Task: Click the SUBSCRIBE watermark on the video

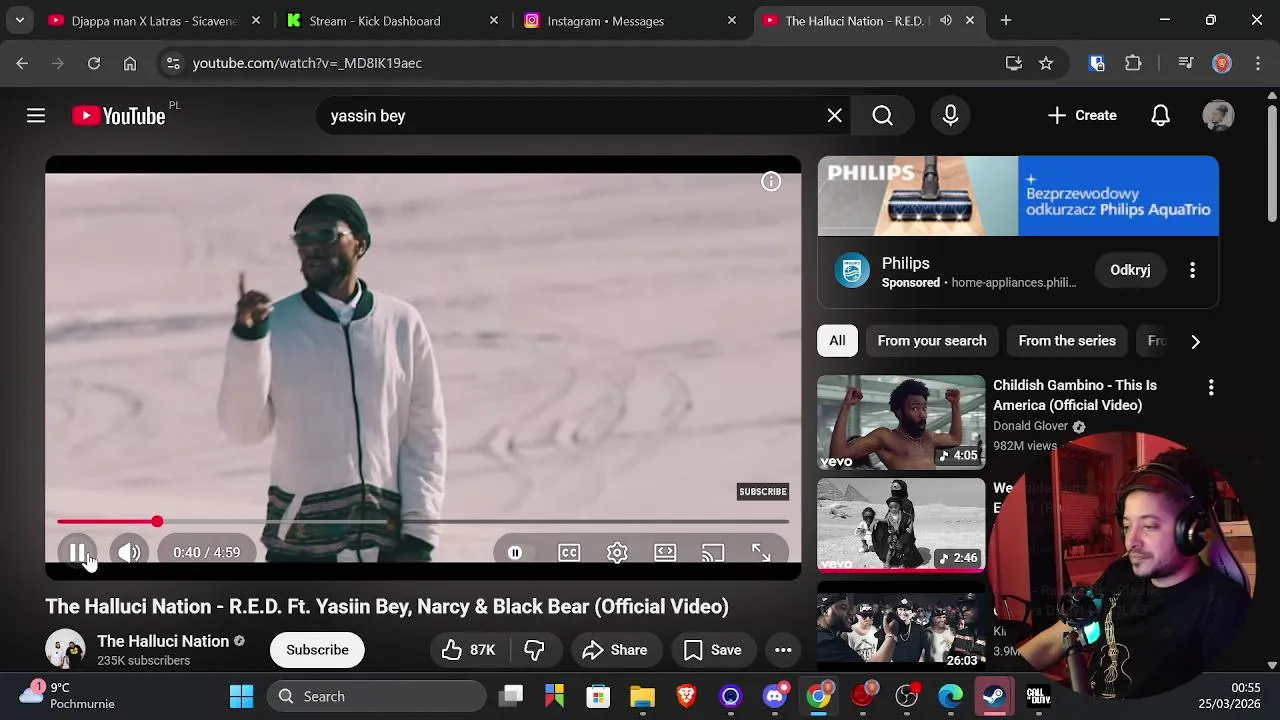Action: pos(763,491)
